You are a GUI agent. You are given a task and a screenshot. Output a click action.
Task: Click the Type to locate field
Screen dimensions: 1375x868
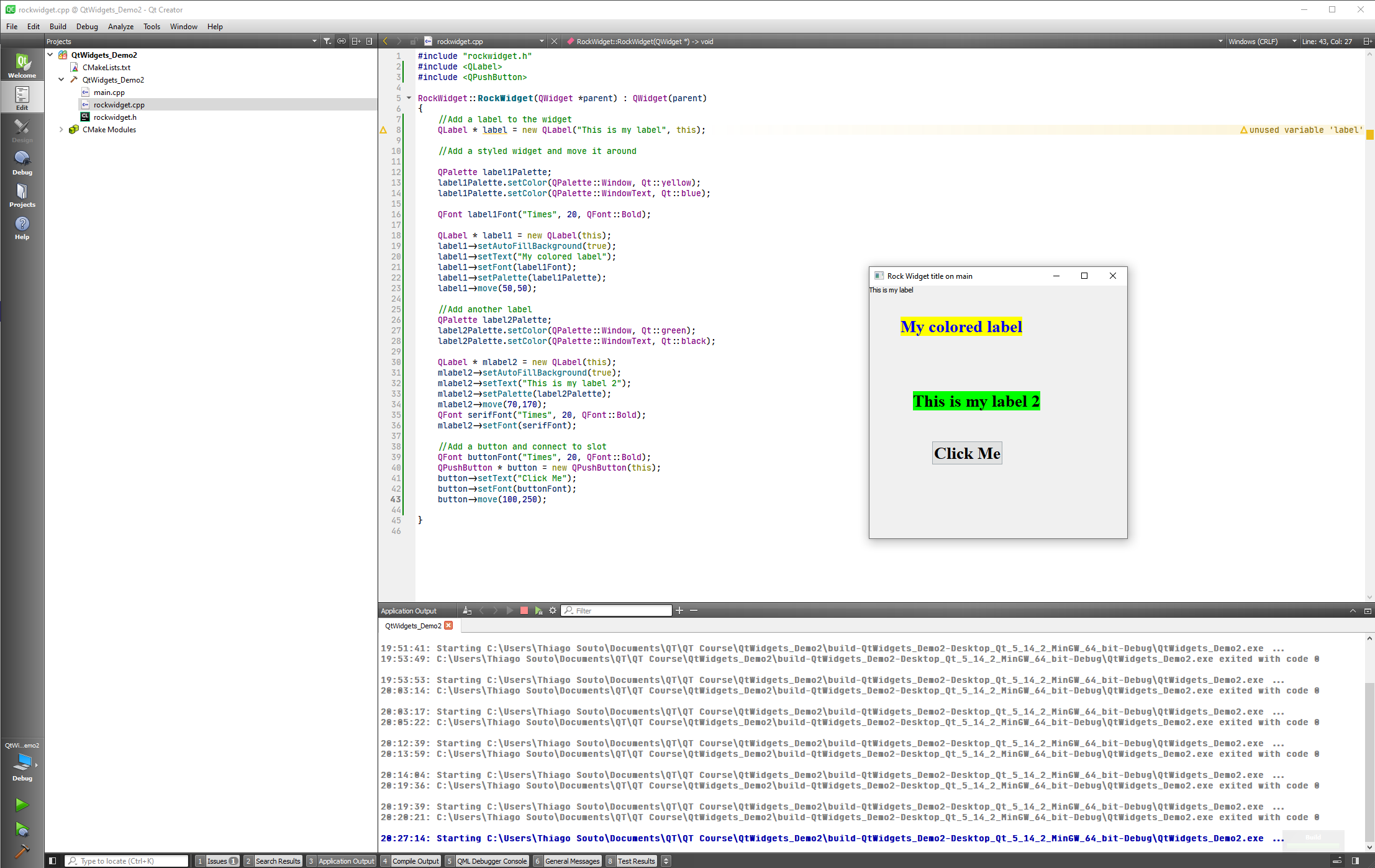pos(127,861)
